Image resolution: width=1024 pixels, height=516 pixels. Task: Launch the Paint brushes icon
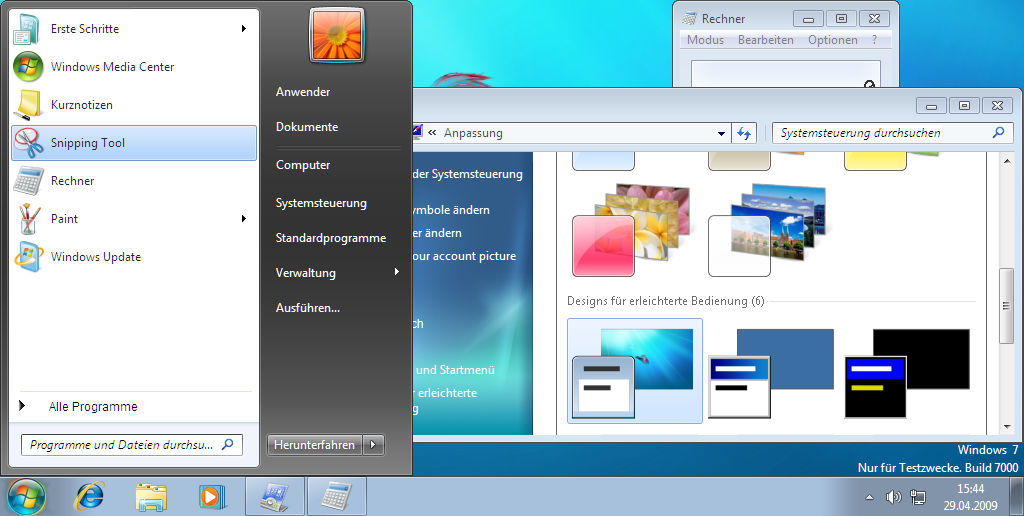pos(28,218)
